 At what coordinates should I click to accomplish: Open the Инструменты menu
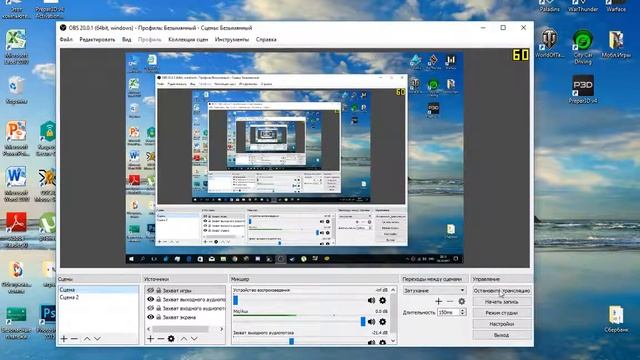click(232, 40)
